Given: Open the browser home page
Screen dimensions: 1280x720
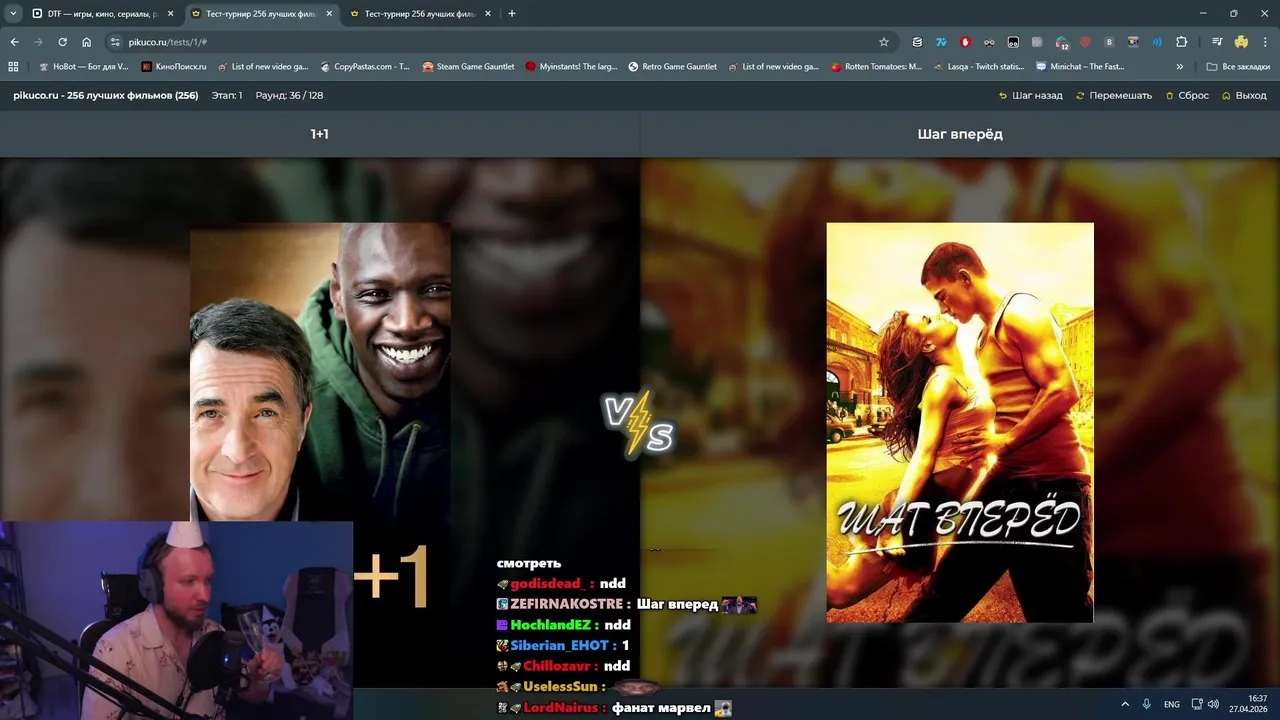Looking at the screenshot, I should [x=86, y=42].
